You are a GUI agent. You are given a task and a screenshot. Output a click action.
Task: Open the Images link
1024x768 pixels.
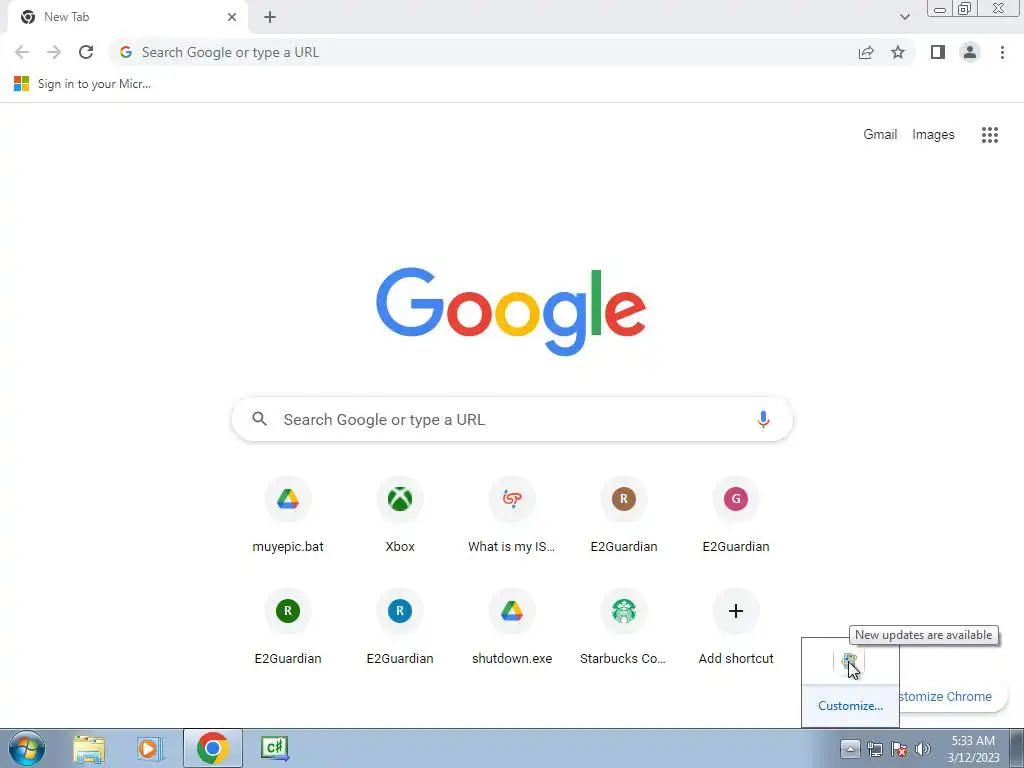[933, 135]
